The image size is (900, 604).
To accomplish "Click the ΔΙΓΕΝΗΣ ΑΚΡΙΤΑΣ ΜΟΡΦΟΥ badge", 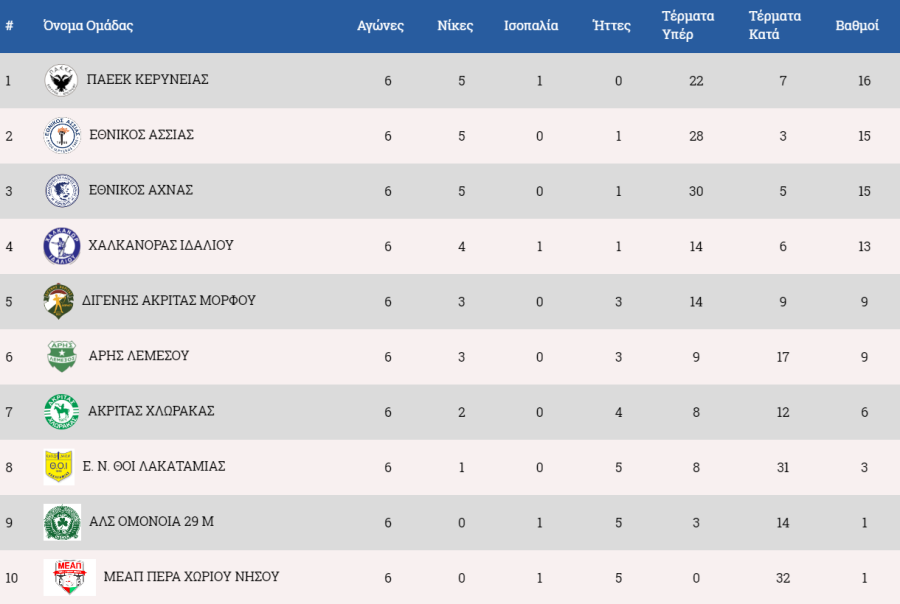I will click(59, 301).
